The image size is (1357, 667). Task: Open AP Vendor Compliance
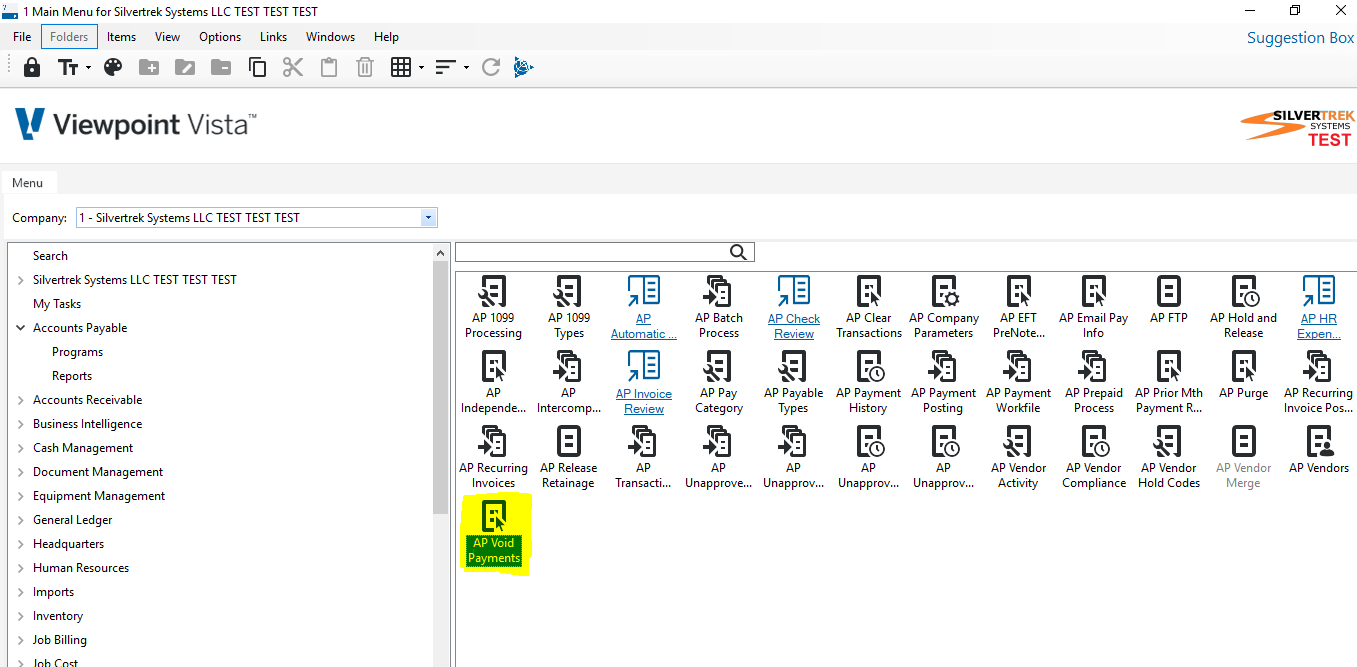(x=1094, y=458)
